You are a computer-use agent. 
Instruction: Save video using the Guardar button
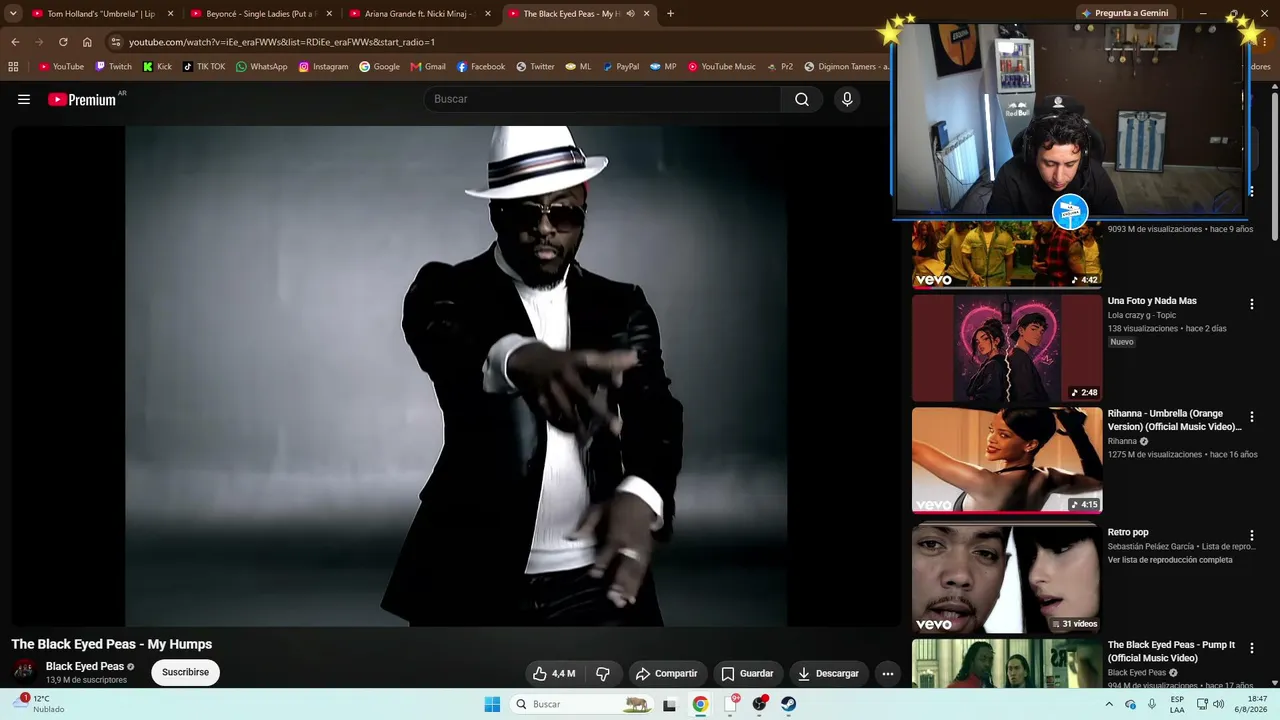click(747, 673)
